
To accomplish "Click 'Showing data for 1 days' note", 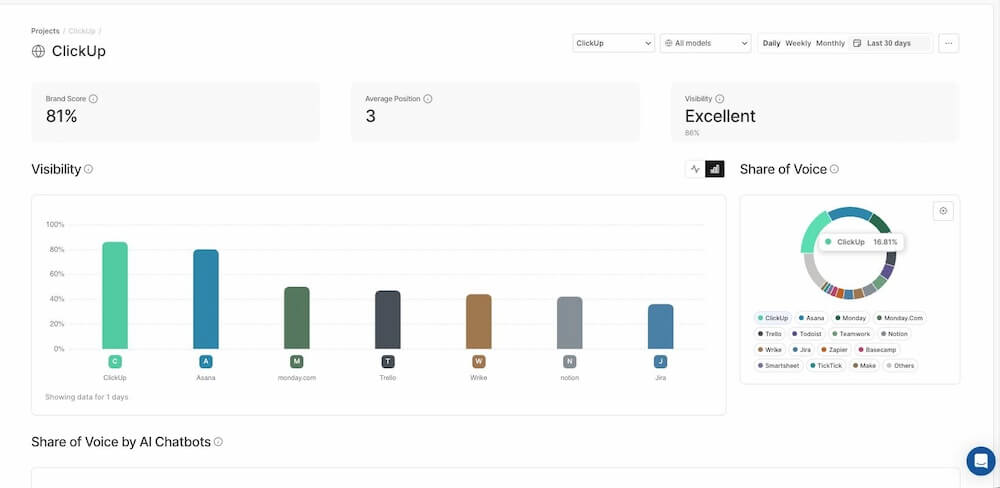I will [x=87, y=397].
